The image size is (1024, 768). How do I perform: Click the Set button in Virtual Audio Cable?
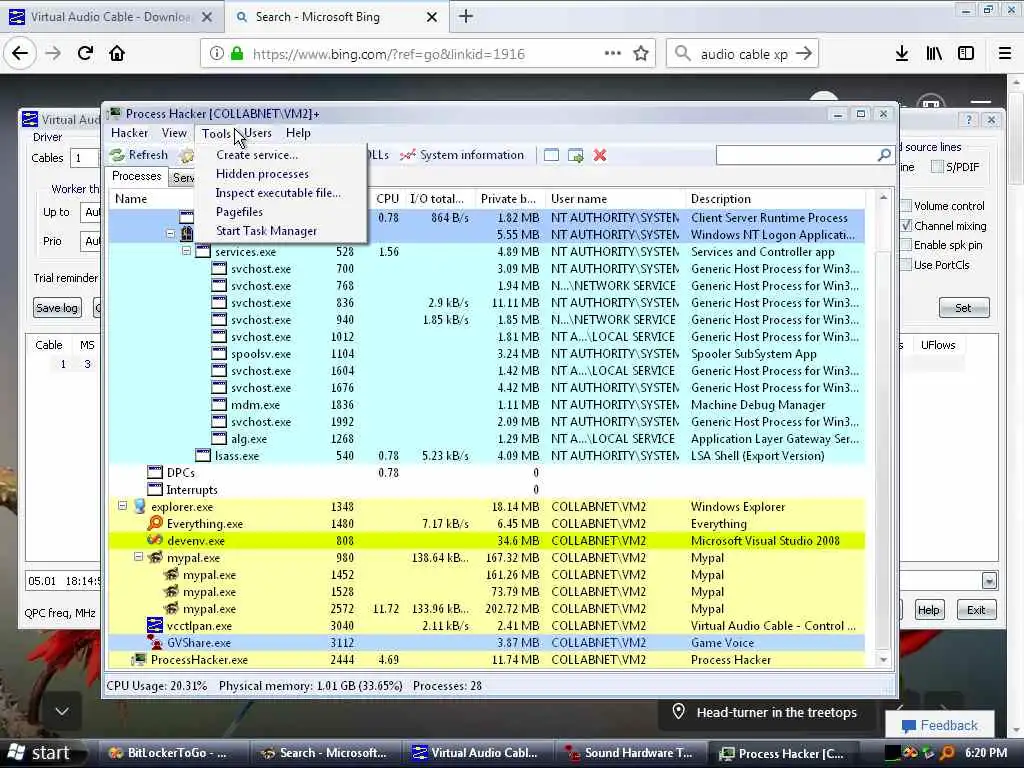click(964, 308)
